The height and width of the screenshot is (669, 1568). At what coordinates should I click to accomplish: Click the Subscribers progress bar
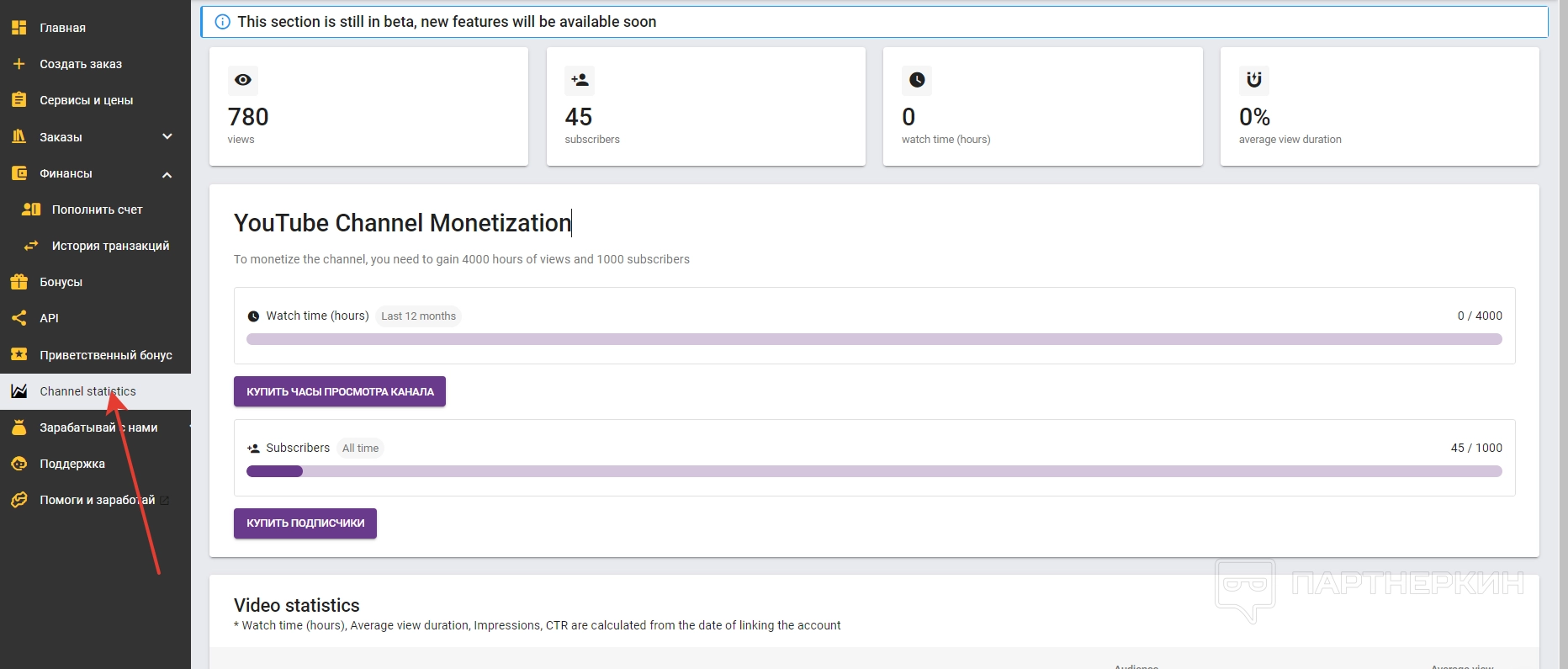[874, 471]
